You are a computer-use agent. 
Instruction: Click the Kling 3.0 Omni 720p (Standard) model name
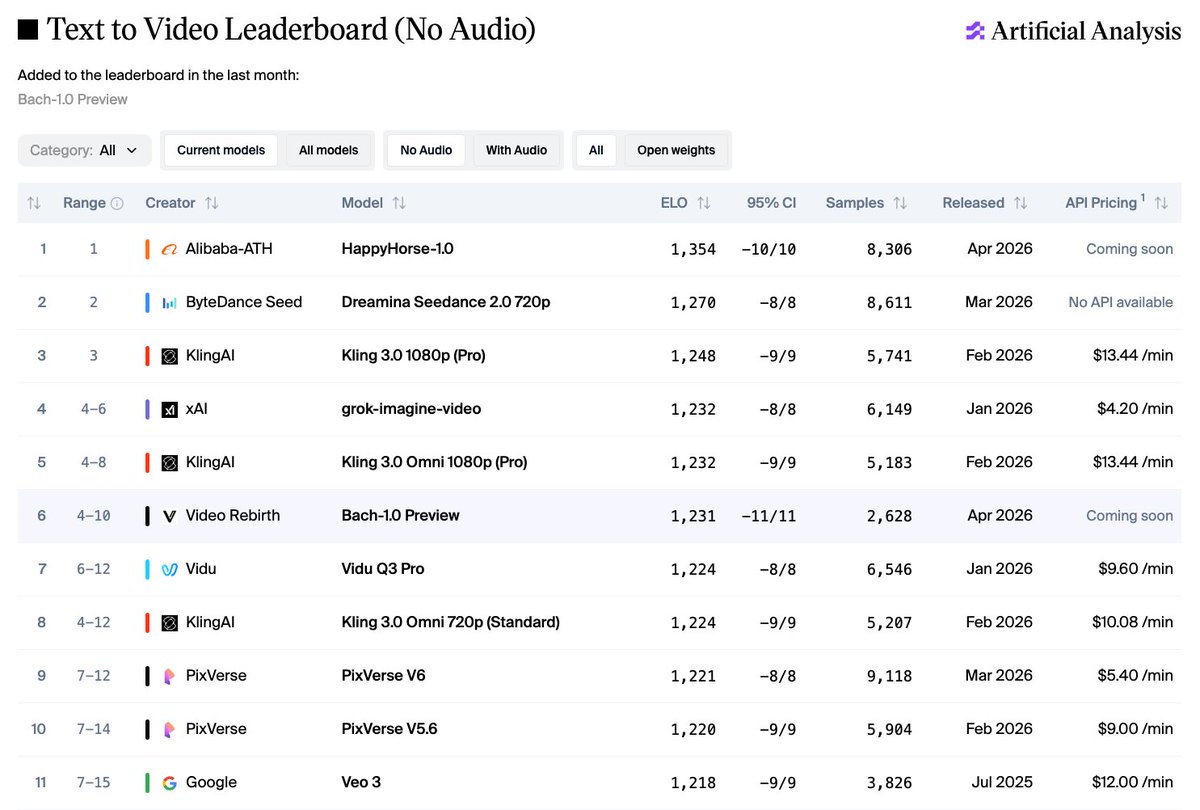tap(450, 622)
